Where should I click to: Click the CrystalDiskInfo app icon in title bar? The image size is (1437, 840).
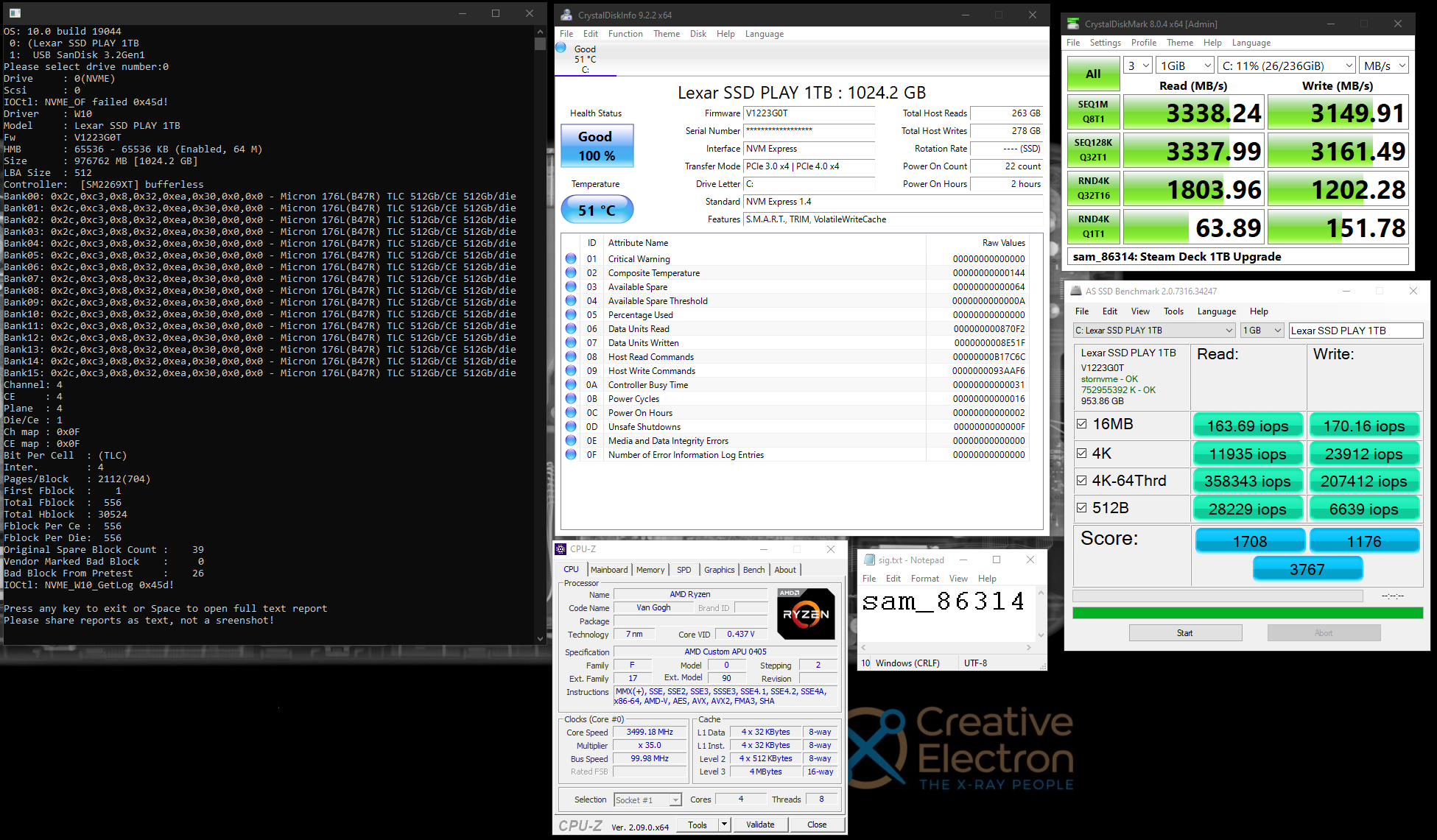click(x=566, y=15)
